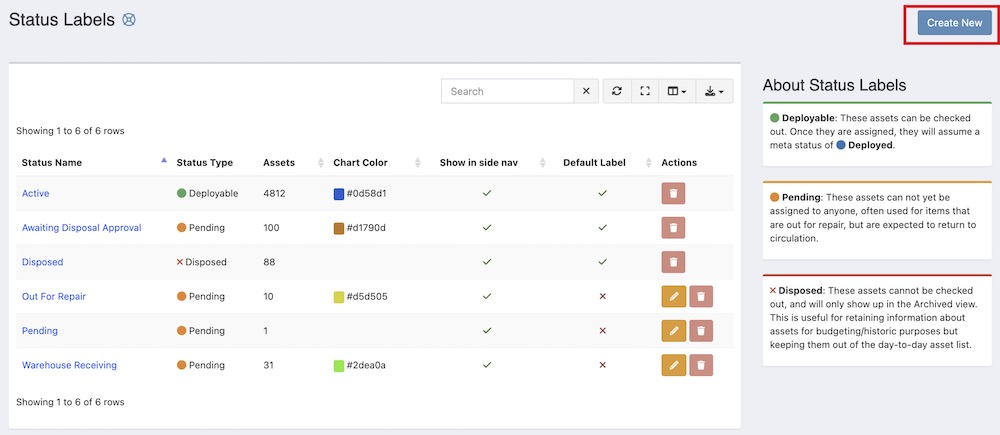Open the Awaiting Disposal Approval link

pyautogui.click(x=81, y=228)
